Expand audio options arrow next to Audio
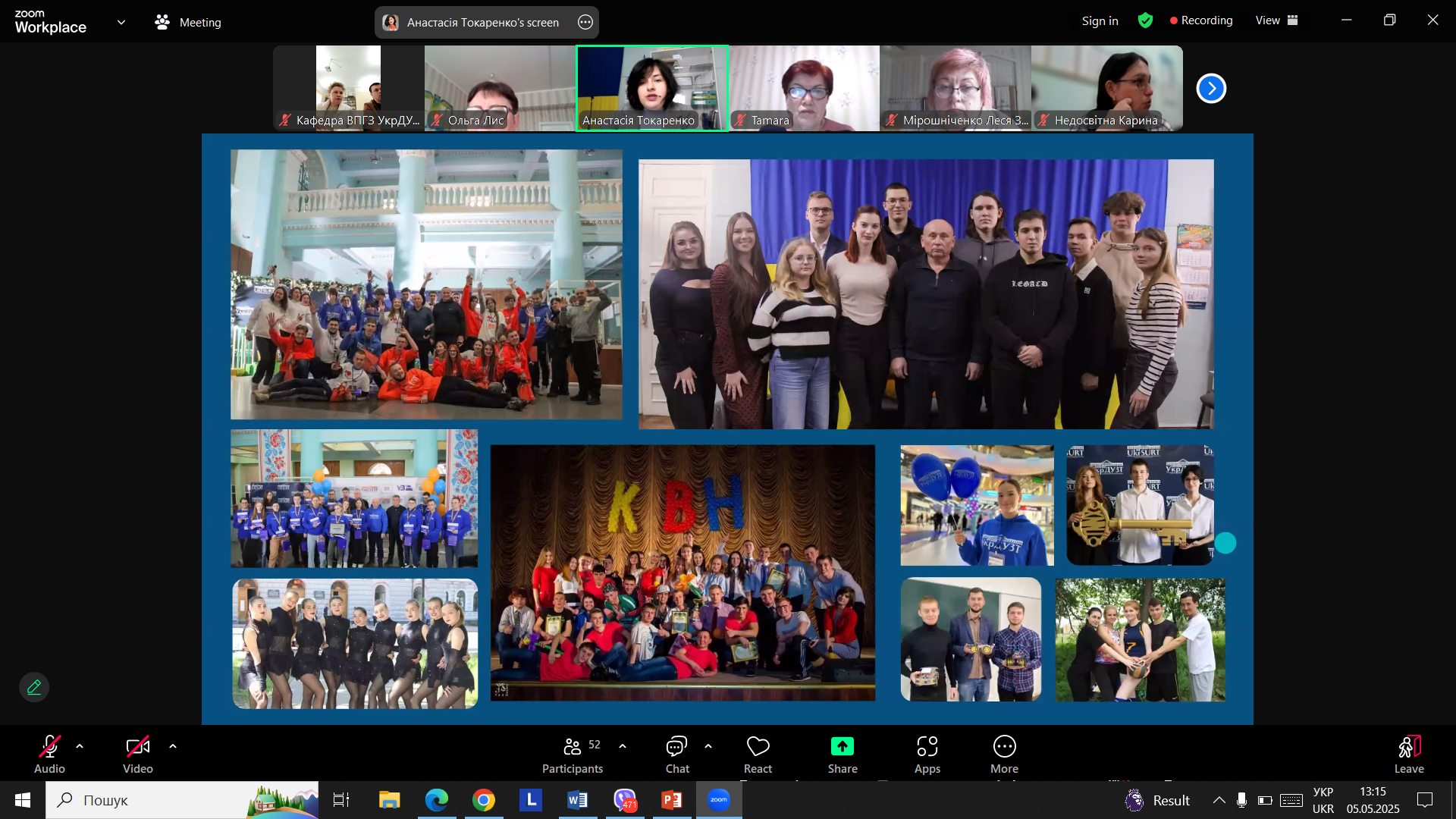The width and height of the screenshot is (1456, 819). [x=80, y=747]
